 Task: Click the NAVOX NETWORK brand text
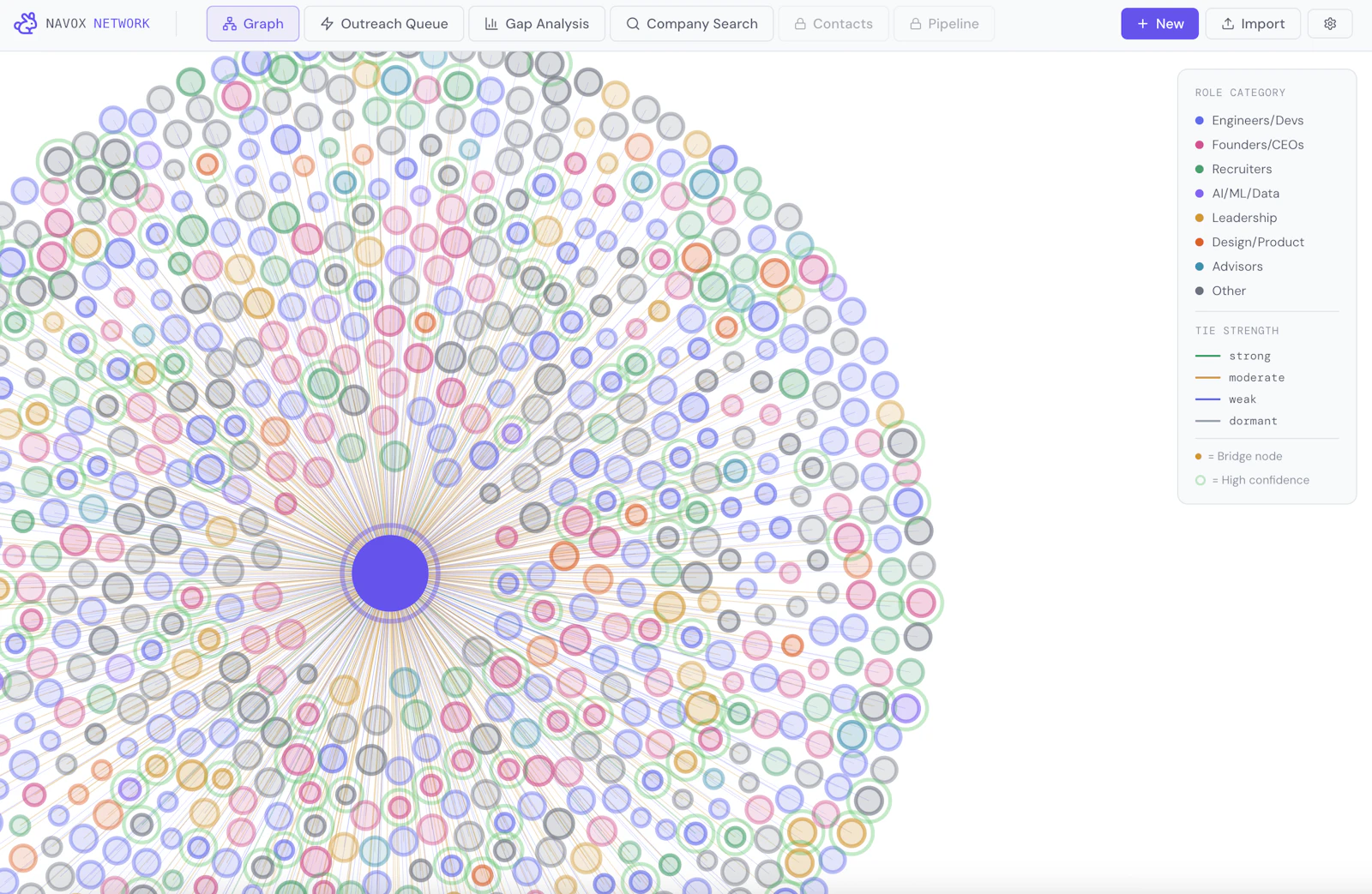pyautogui.click(x=98, y=24)
